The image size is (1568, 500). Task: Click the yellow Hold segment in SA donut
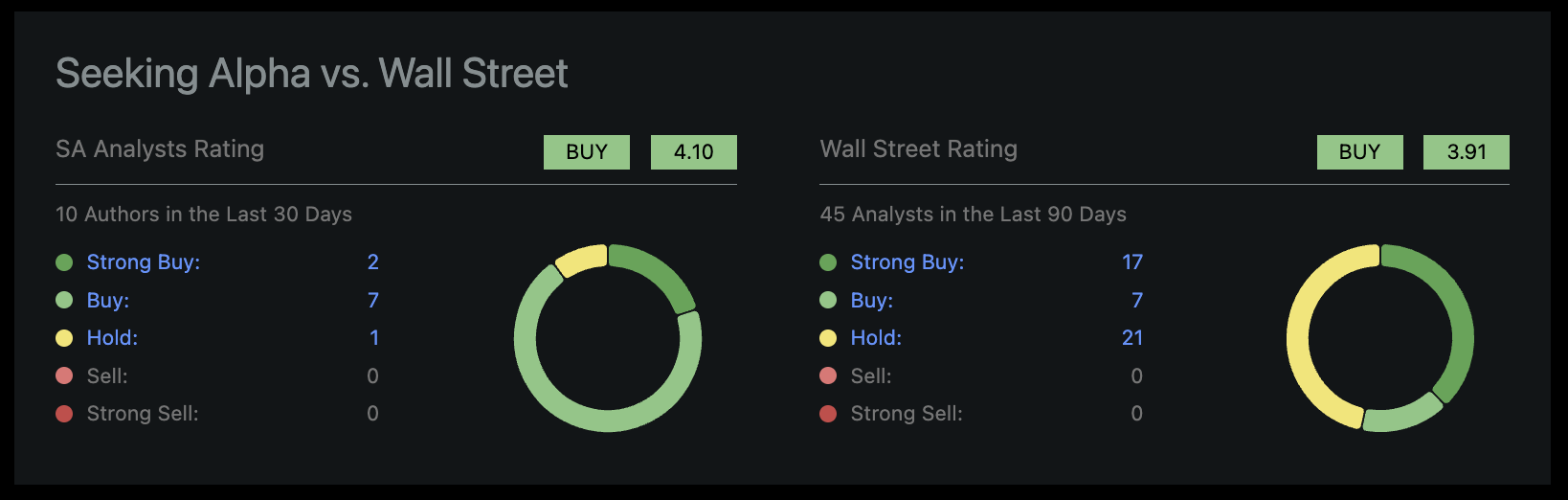tap(581, 260)
